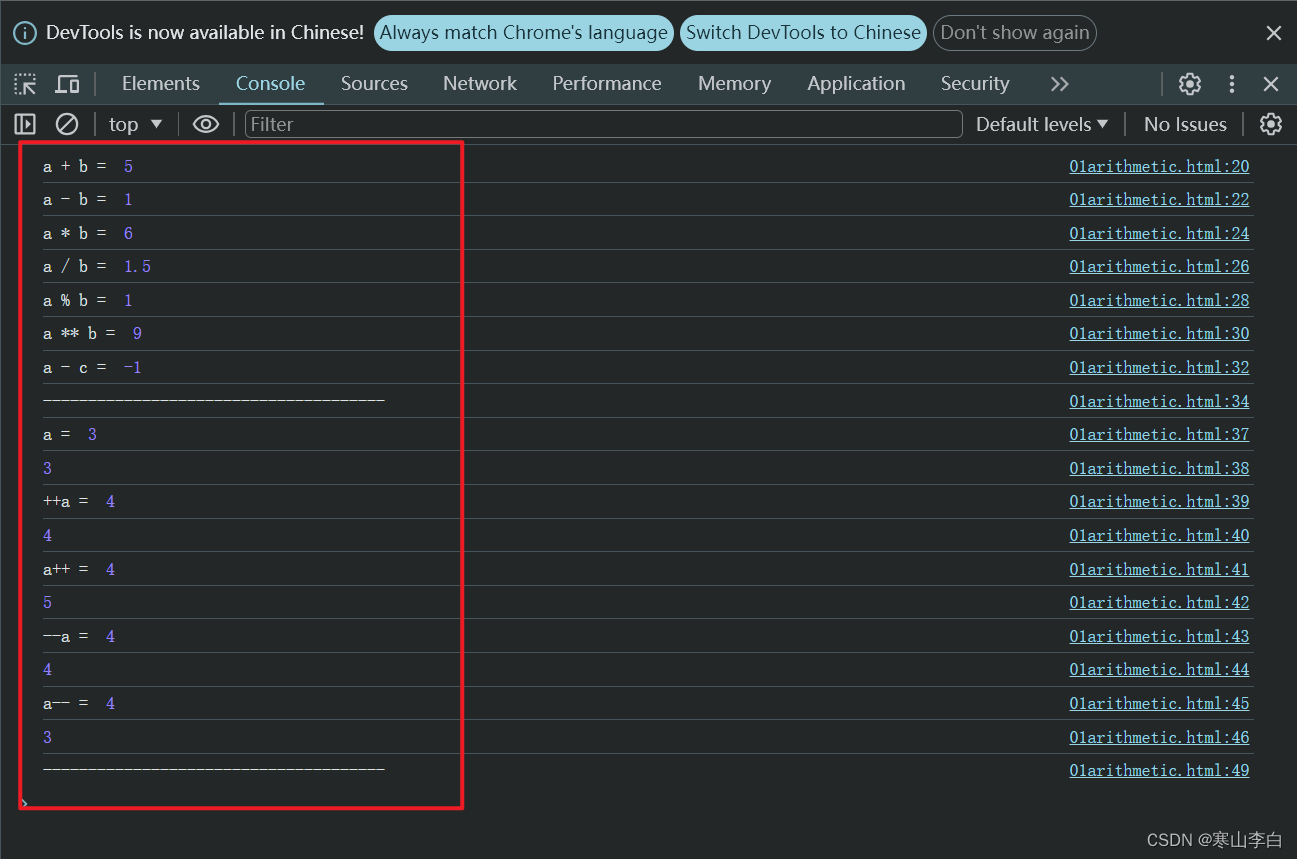Viewport: 1297px width, 859px height.
Task: Click the Don't show again button
Action: [1015, 33]
